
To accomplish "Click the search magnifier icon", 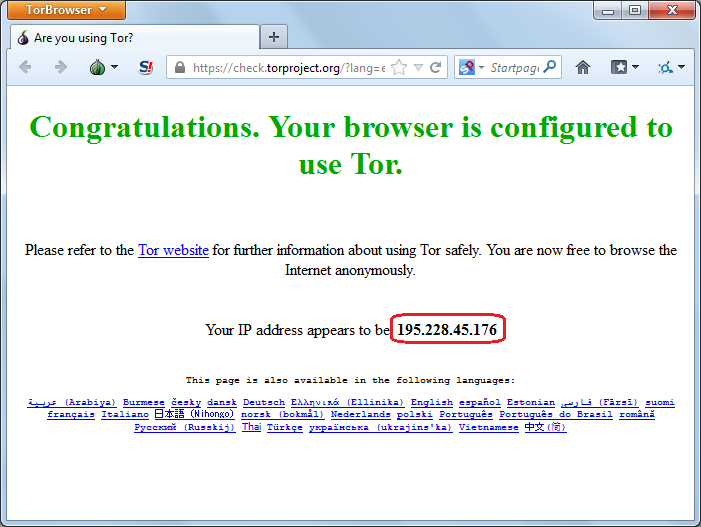I will tap(550, 67).
